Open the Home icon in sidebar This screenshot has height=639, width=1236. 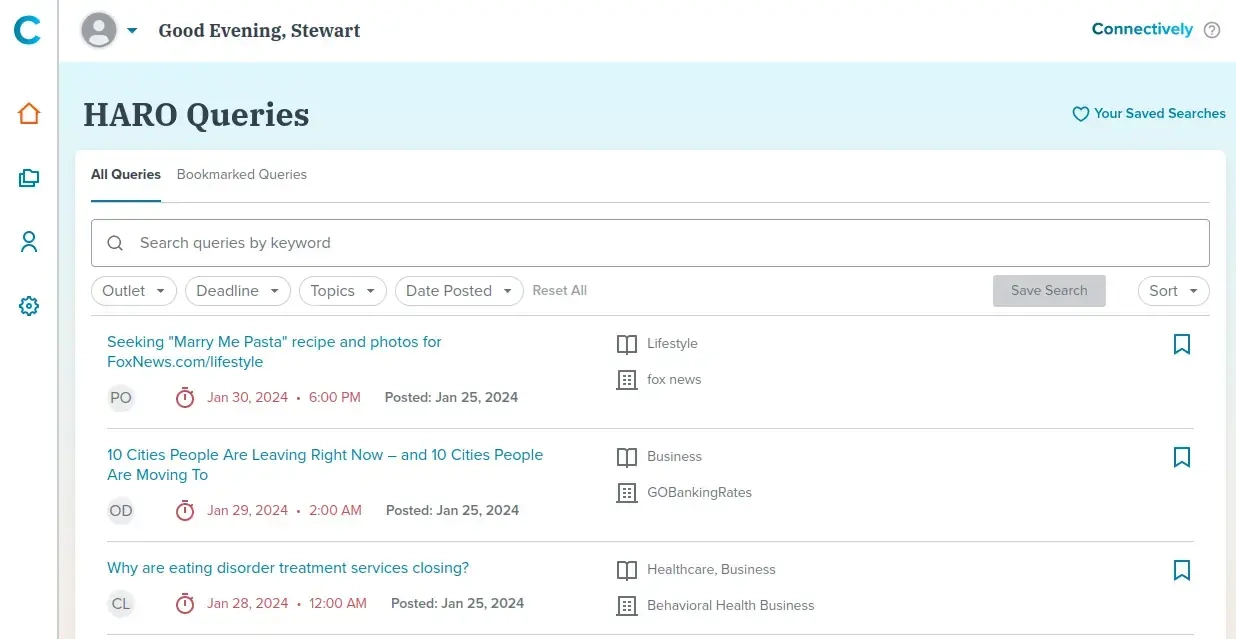coord(29,114)
